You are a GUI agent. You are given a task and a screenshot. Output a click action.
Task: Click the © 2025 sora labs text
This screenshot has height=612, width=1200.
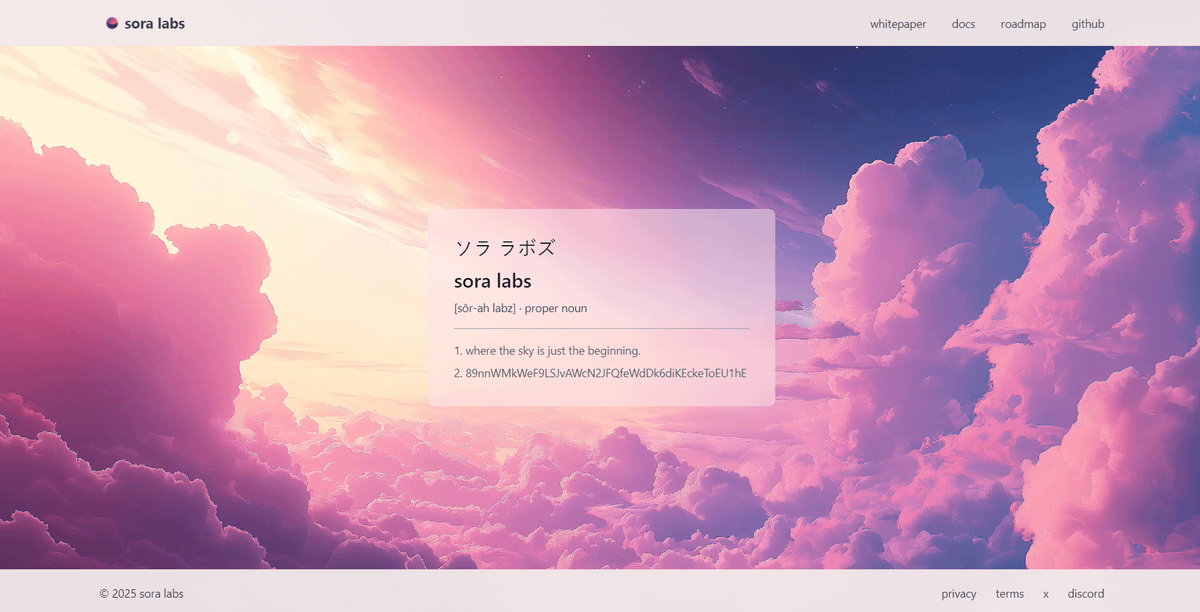pos(142,594)
